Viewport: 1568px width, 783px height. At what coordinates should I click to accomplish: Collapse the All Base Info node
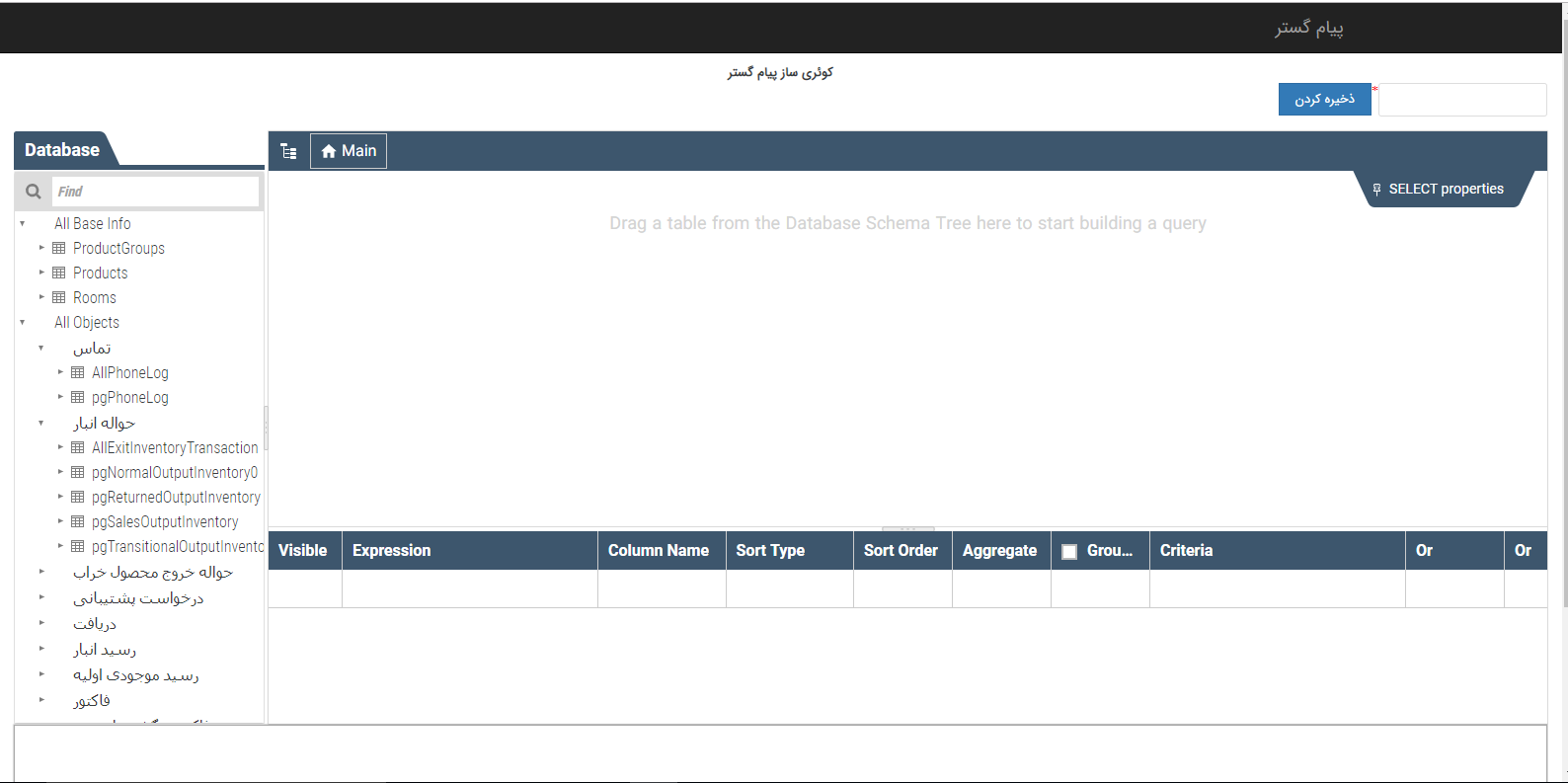pyautogui.click(x=23, y=223)
